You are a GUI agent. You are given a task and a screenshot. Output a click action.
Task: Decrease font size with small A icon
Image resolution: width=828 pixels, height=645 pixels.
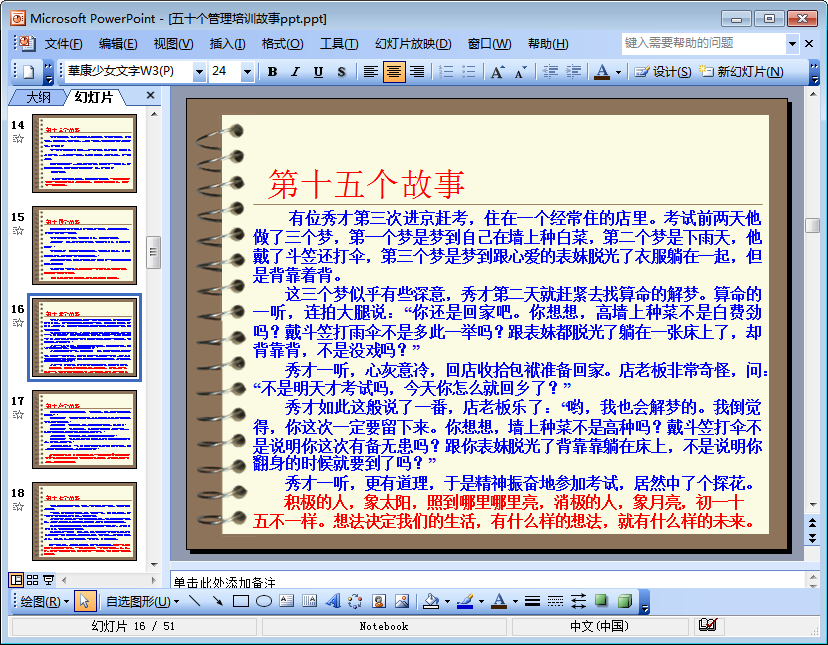pyautogui.click(x=521, y=72)
